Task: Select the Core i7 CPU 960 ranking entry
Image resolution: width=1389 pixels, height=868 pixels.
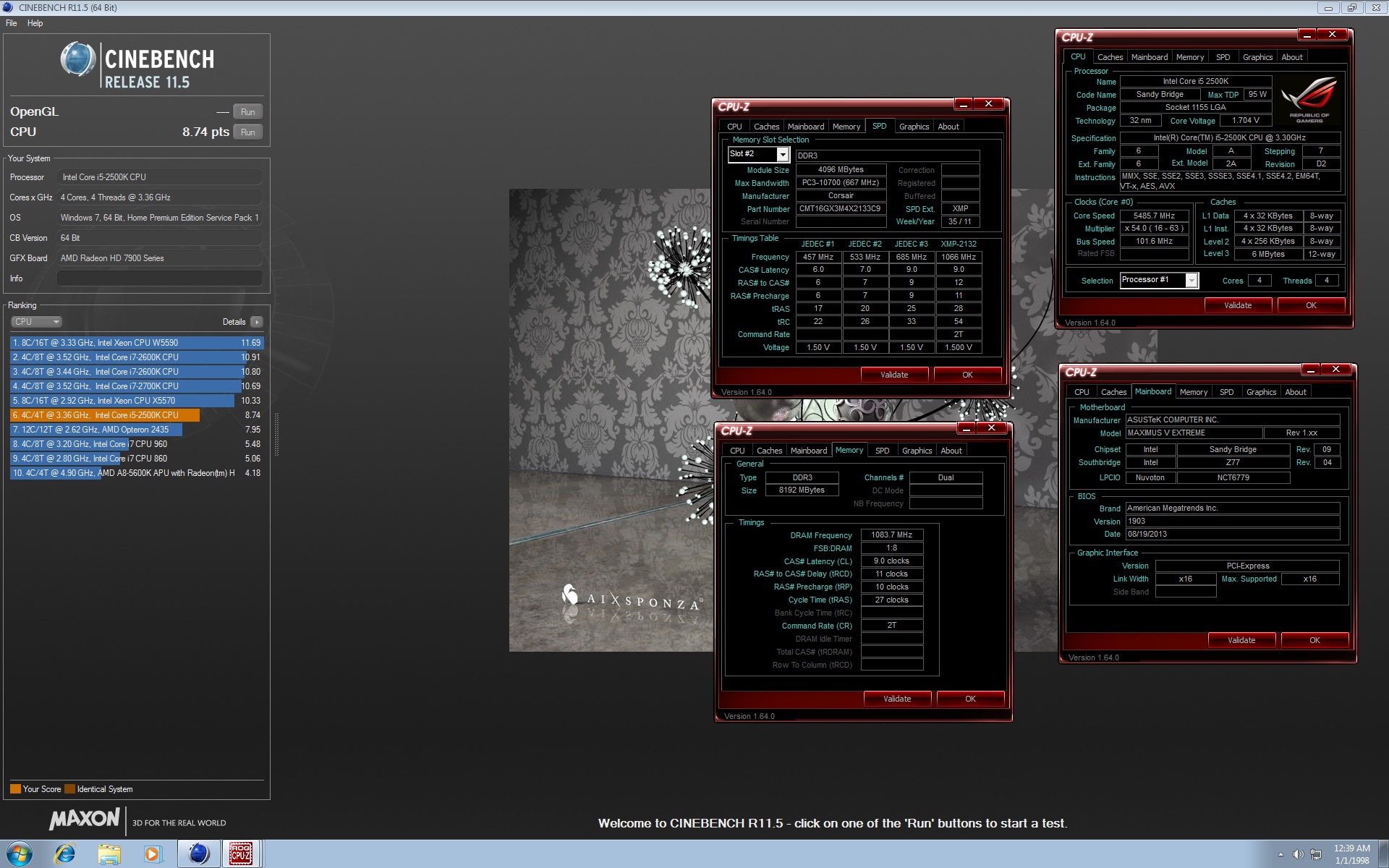Action: [136, 444]
